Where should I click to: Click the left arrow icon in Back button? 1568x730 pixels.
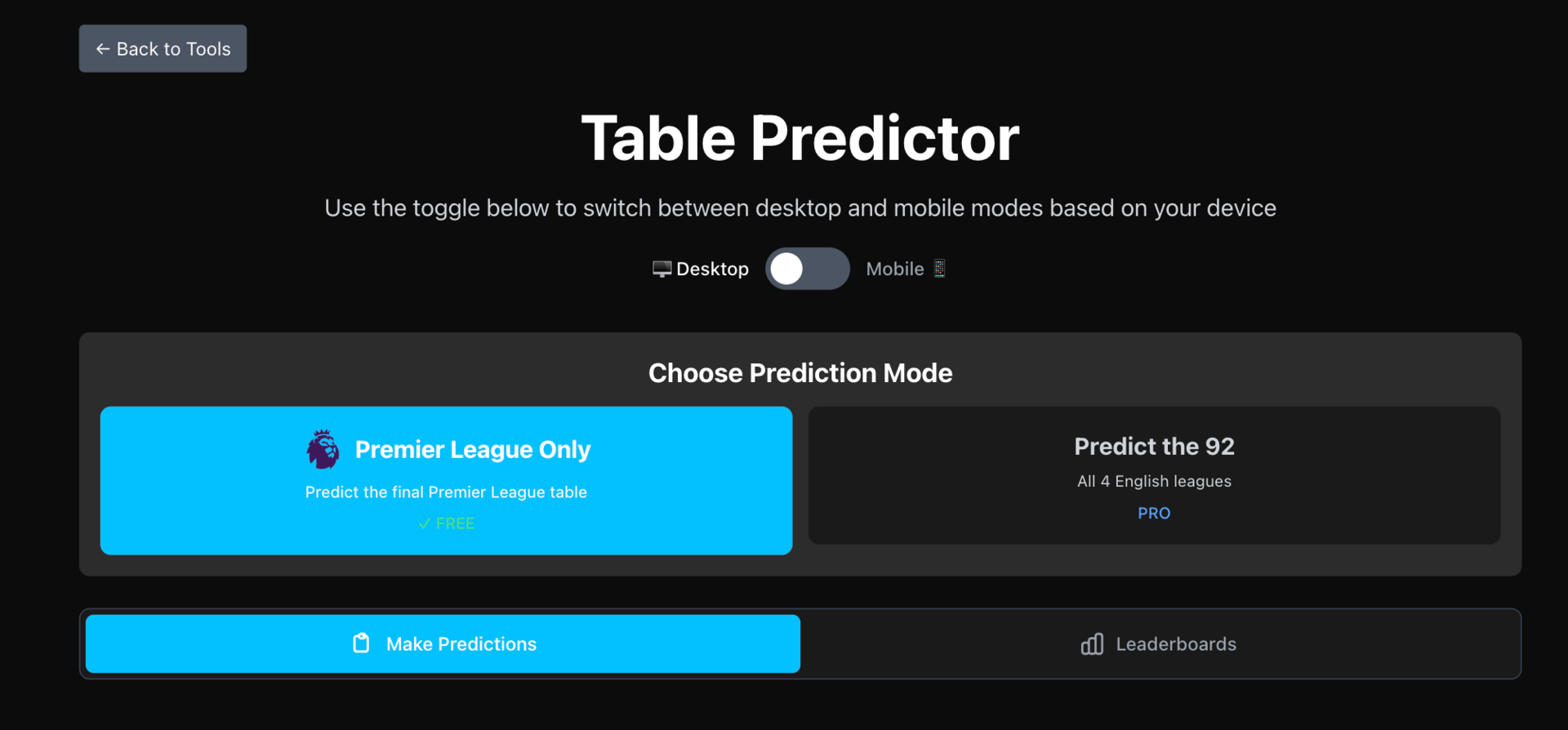103,49
